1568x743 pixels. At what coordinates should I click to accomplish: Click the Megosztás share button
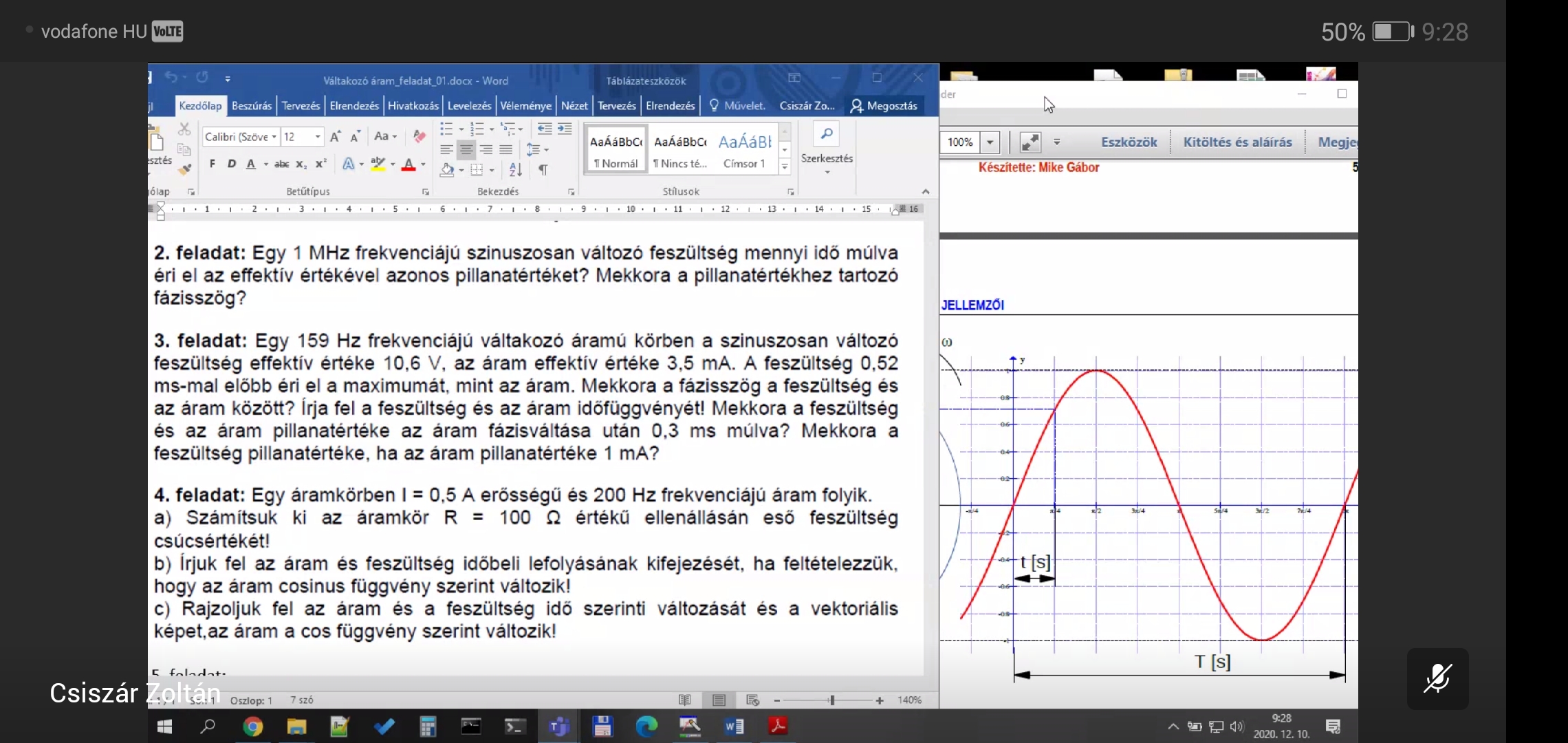click(x=884, y=105)
